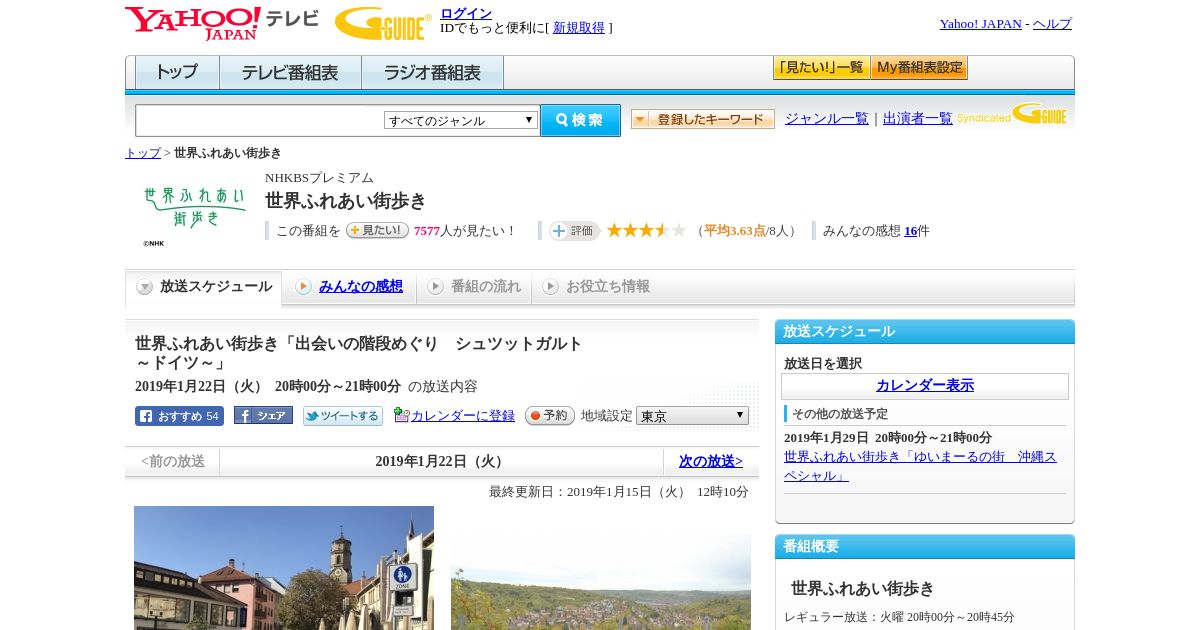Screen dimensions: 1200x630
Task: Focus the program search text field
Action: click(x=260, y=120)
